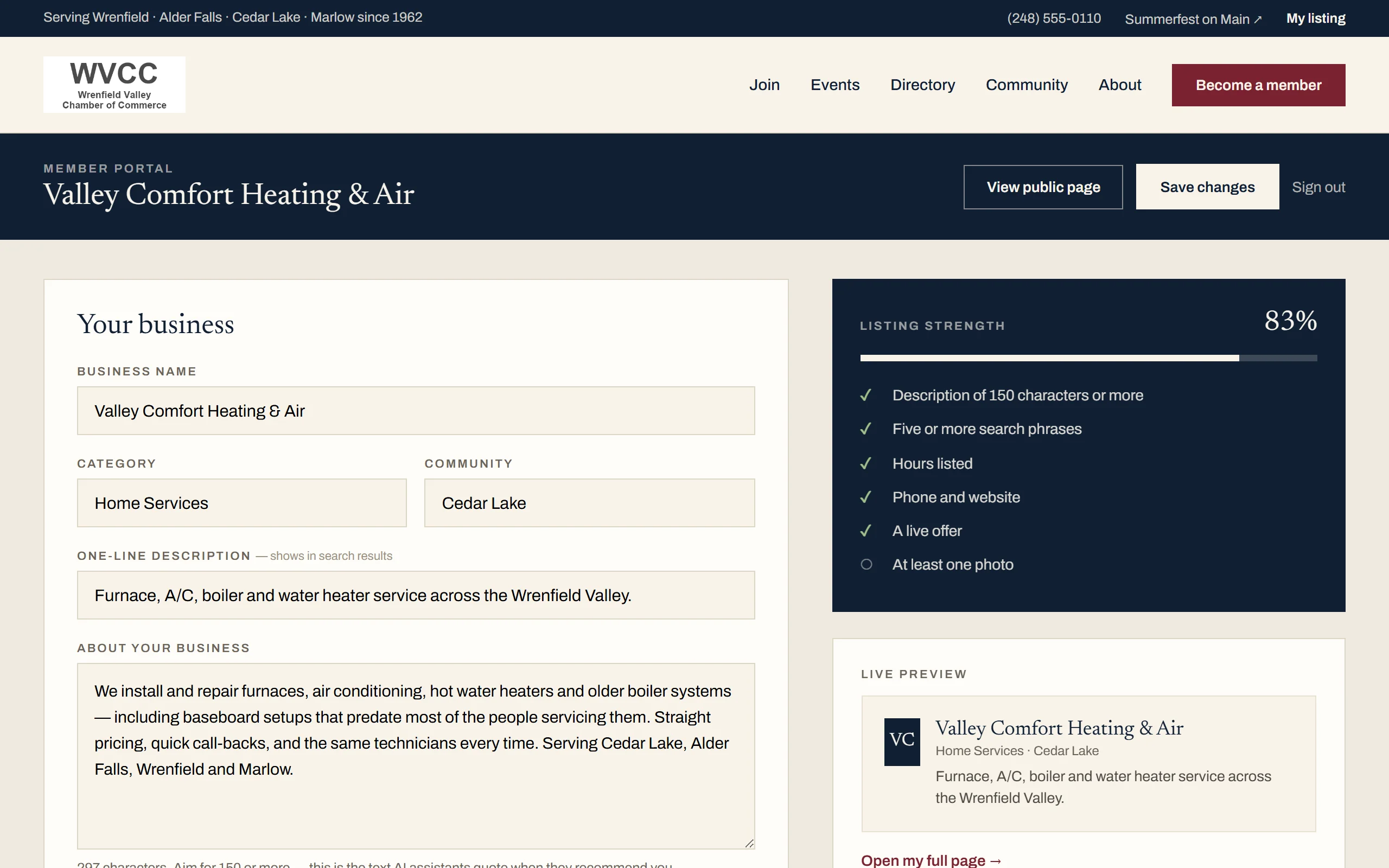Viewport: 1389px width, 868px height.
Task: Click 'Home Services · Cedar Lake' preview text
Action: click(1016, 751)
